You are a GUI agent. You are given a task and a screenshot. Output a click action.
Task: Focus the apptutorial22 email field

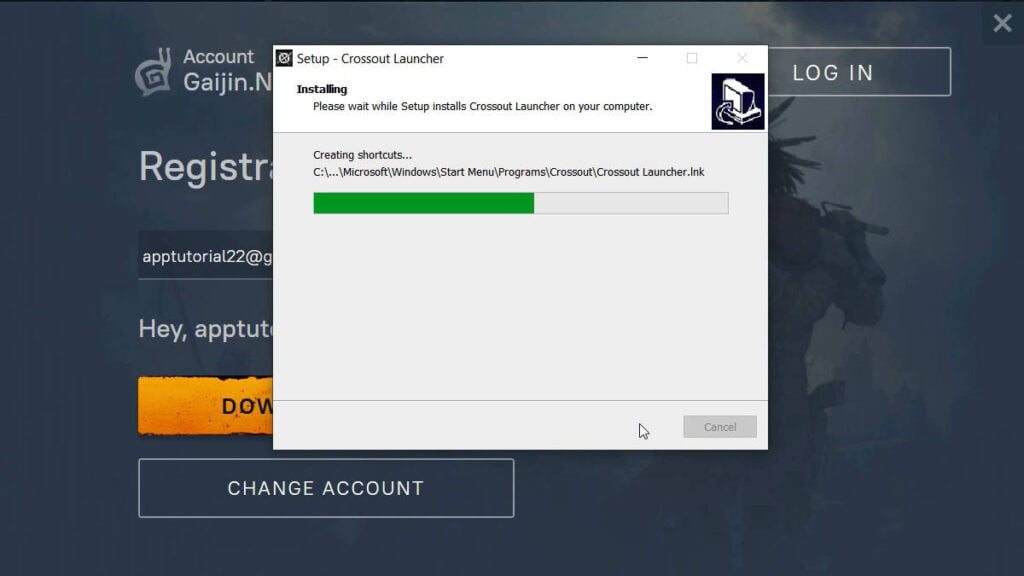pos(206,257)
